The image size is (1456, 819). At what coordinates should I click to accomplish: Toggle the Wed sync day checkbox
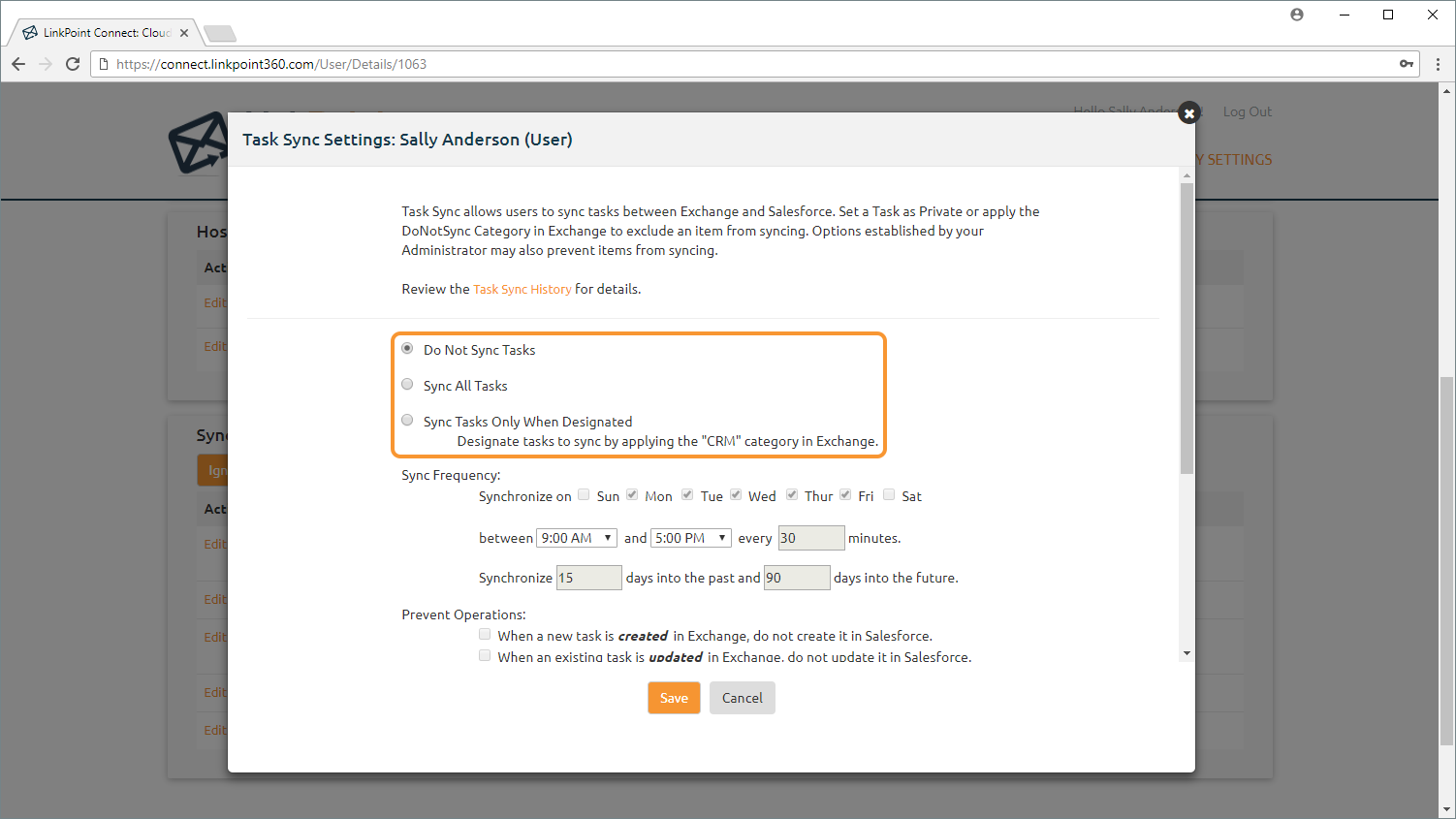[736, 494]
